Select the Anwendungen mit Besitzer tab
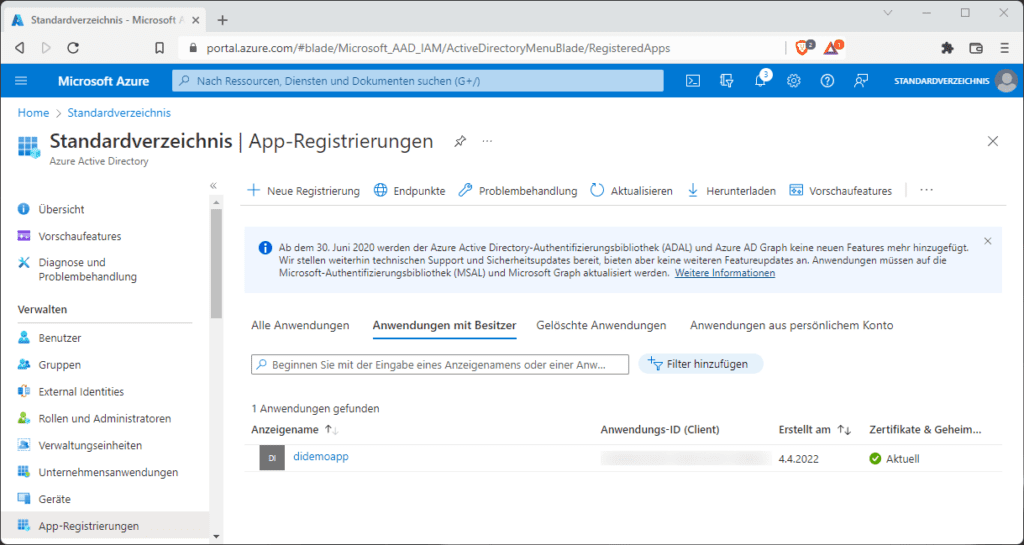Image resolution: width=1024 pixels, height=545 pixels. (445, 325)
